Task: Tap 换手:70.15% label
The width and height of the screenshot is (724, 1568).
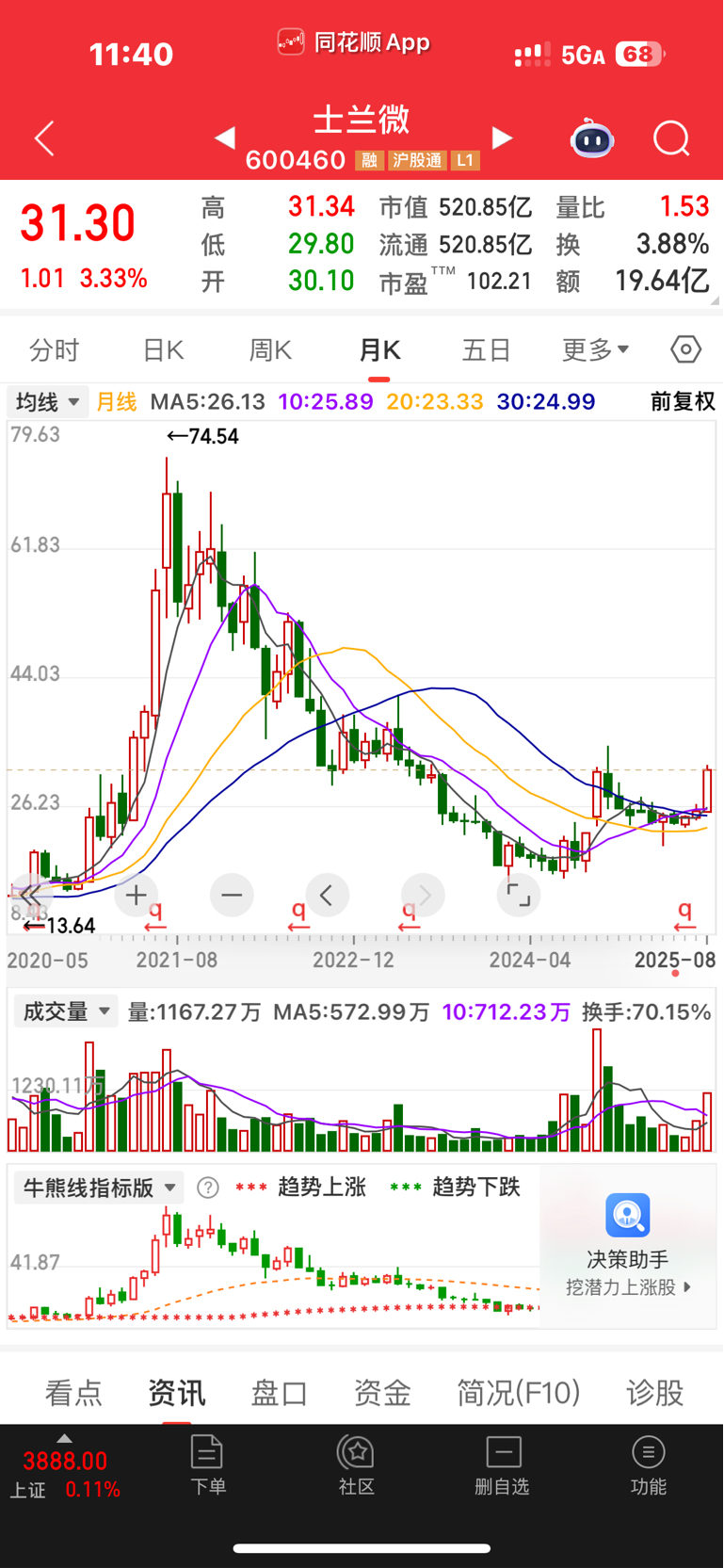Action: (x=646, y=1012)
